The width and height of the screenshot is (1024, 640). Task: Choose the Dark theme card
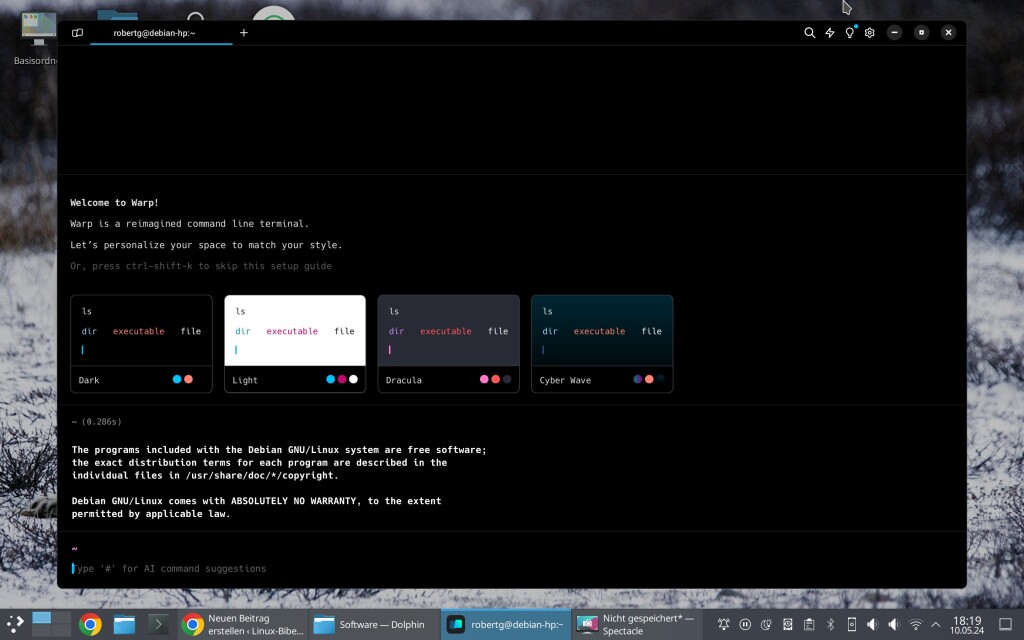coord(141,344)
